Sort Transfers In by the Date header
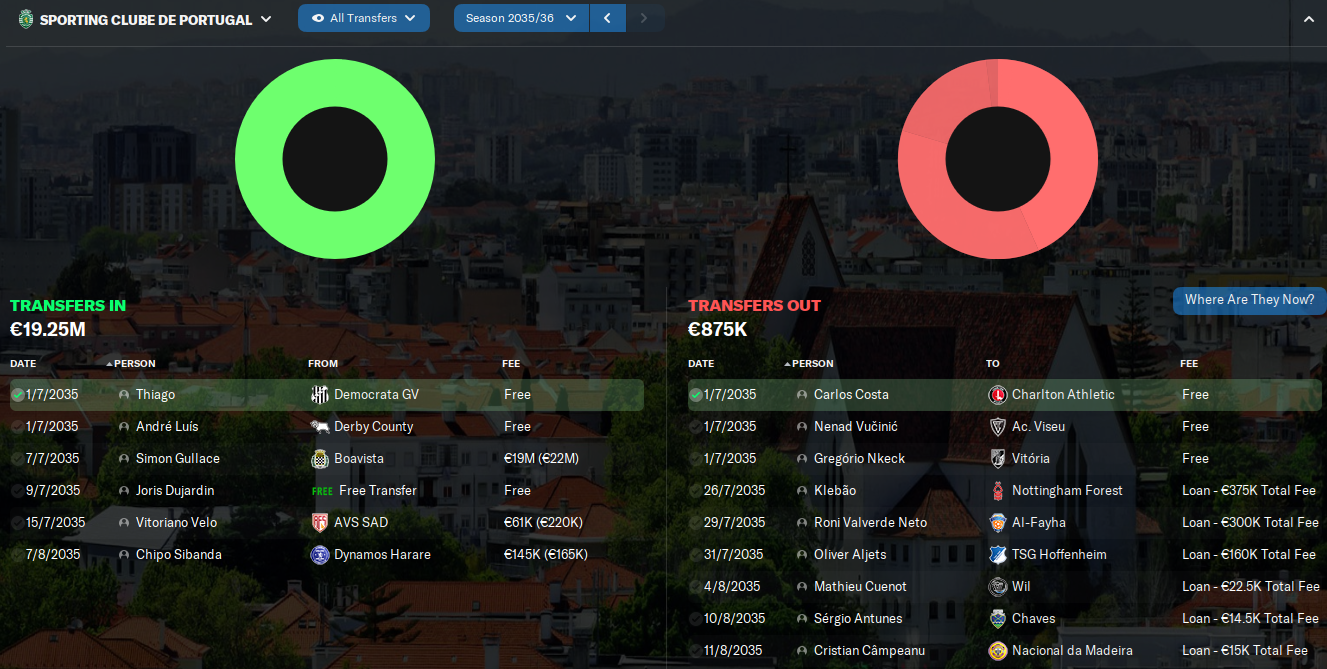Screen dimensions: 1327x669 pyautogui.click(x=23, y=364)
